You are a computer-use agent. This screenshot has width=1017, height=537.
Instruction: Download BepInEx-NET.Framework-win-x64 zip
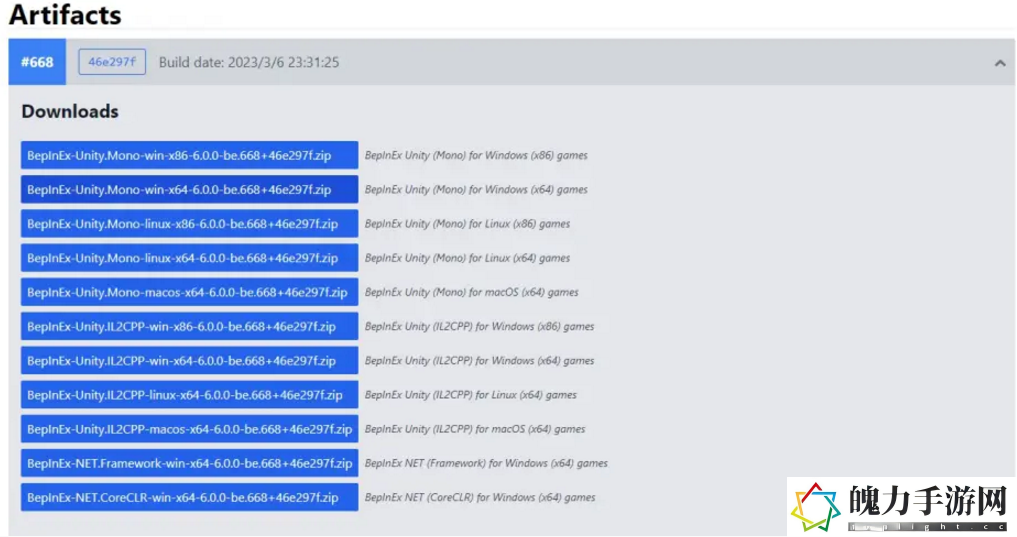(189, 463)
